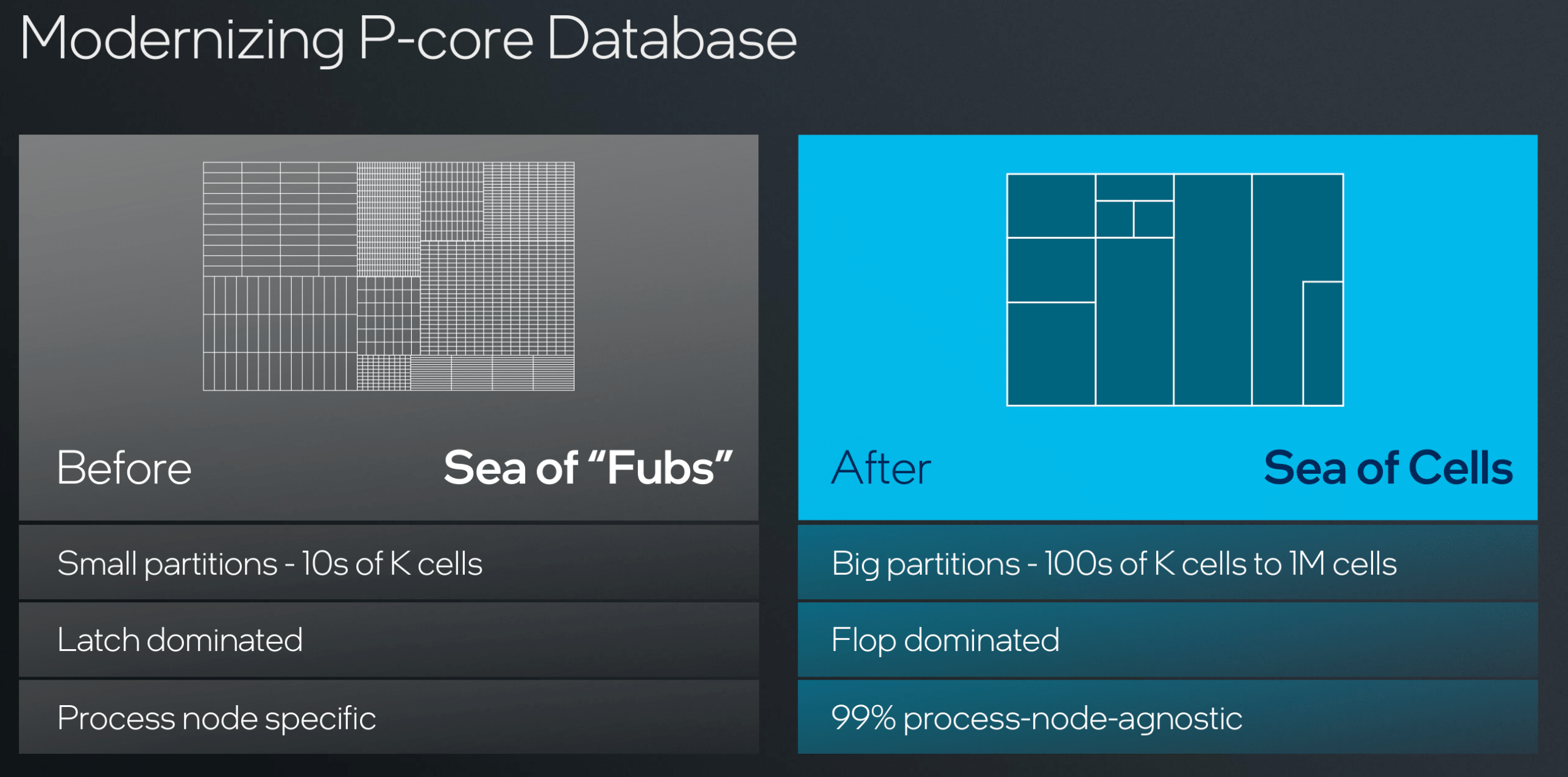
Task: Click the 'Sea of "Fubs"' heading
Action: [588, 468]
